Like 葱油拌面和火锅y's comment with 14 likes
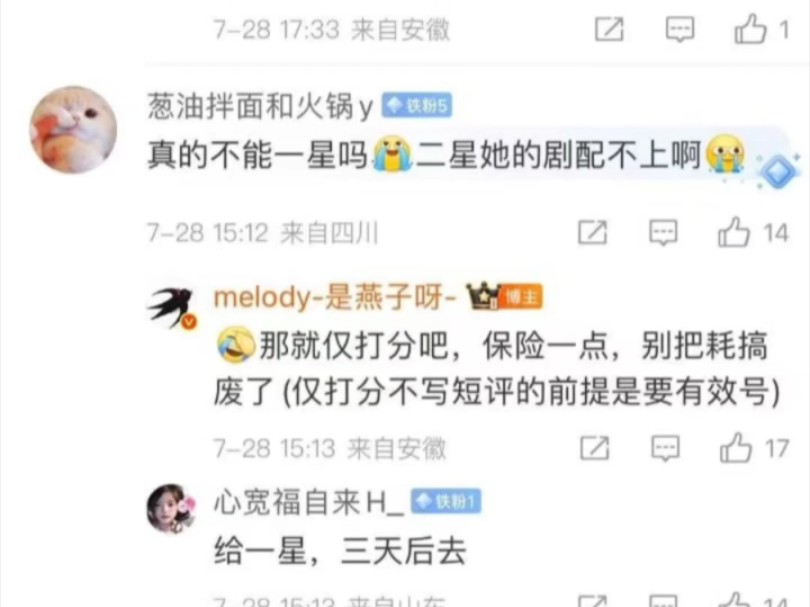The height and width of the screenshot is (607, 810). click(x=734, y=232)
